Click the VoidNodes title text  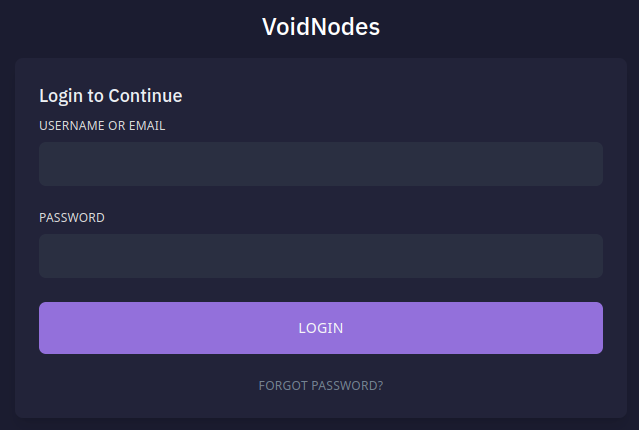coord(320,27)
